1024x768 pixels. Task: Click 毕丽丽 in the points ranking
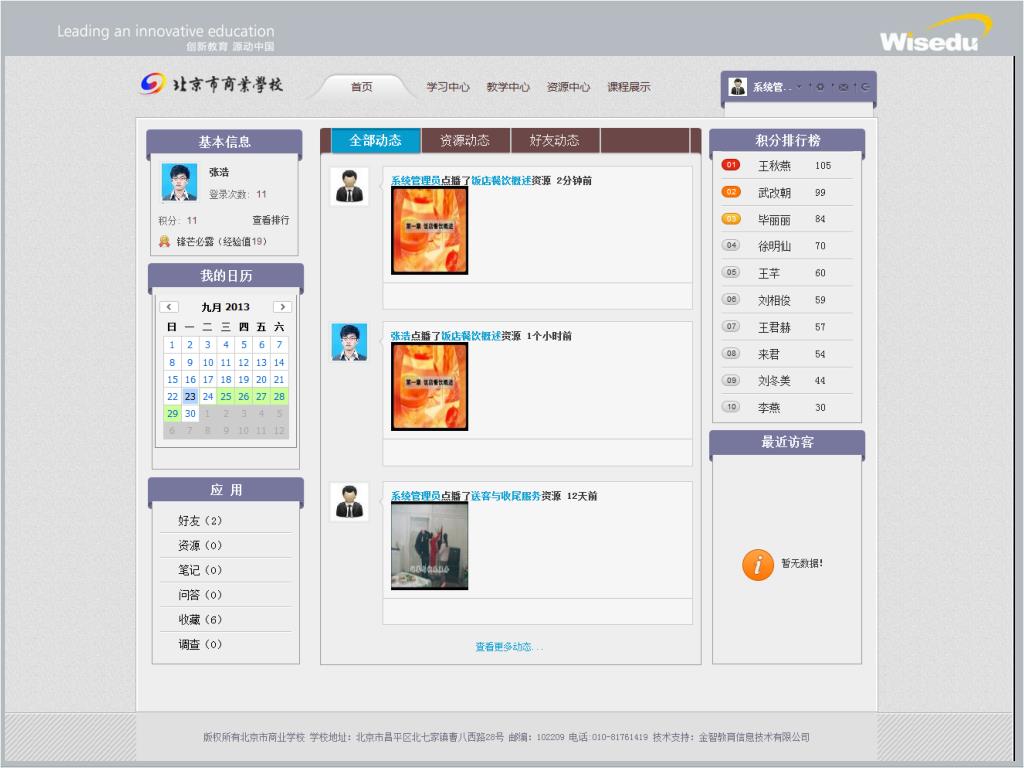pyautogui.click(x=775, y=219)
